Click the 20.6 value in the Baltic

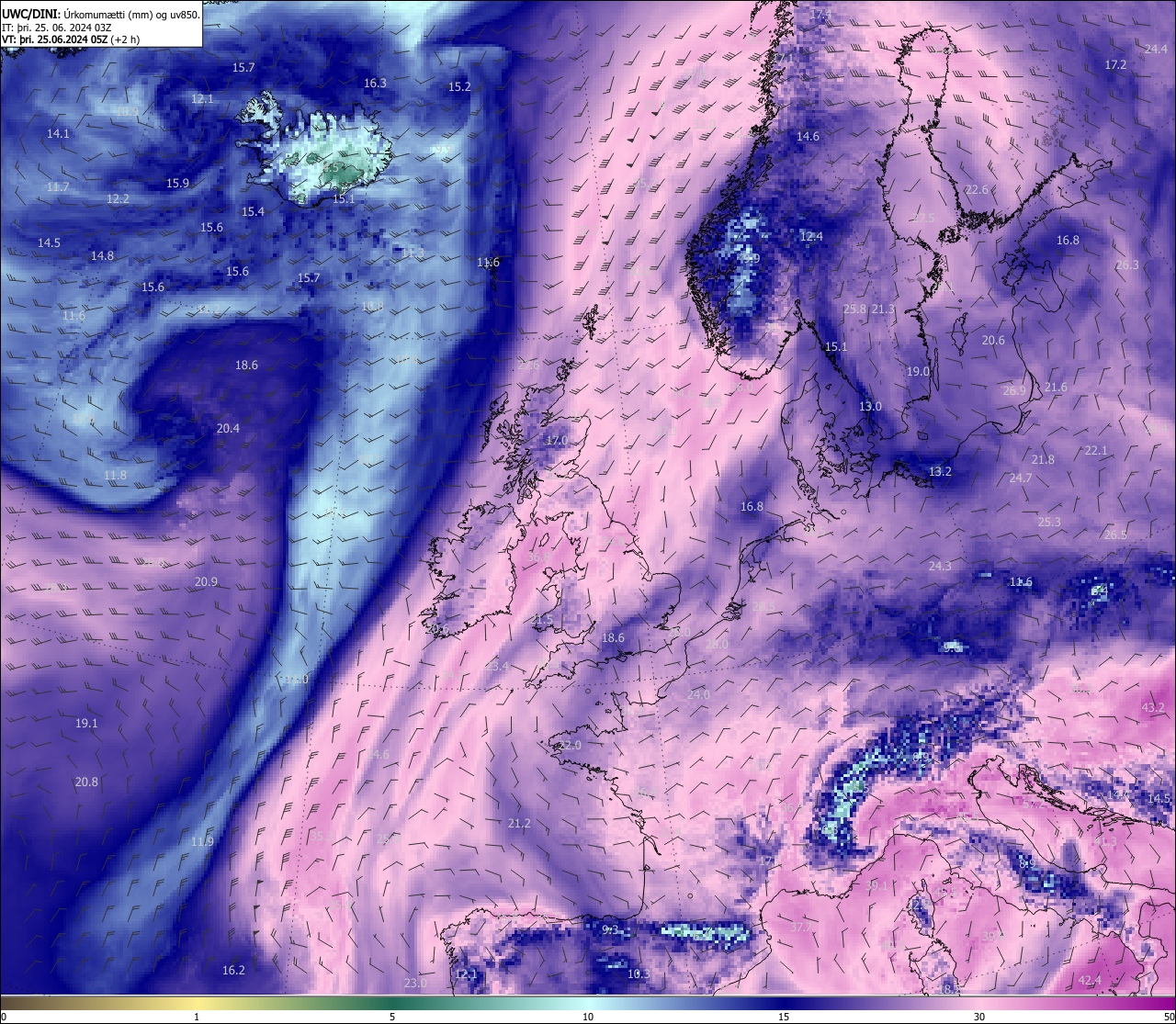coord(993,341)
